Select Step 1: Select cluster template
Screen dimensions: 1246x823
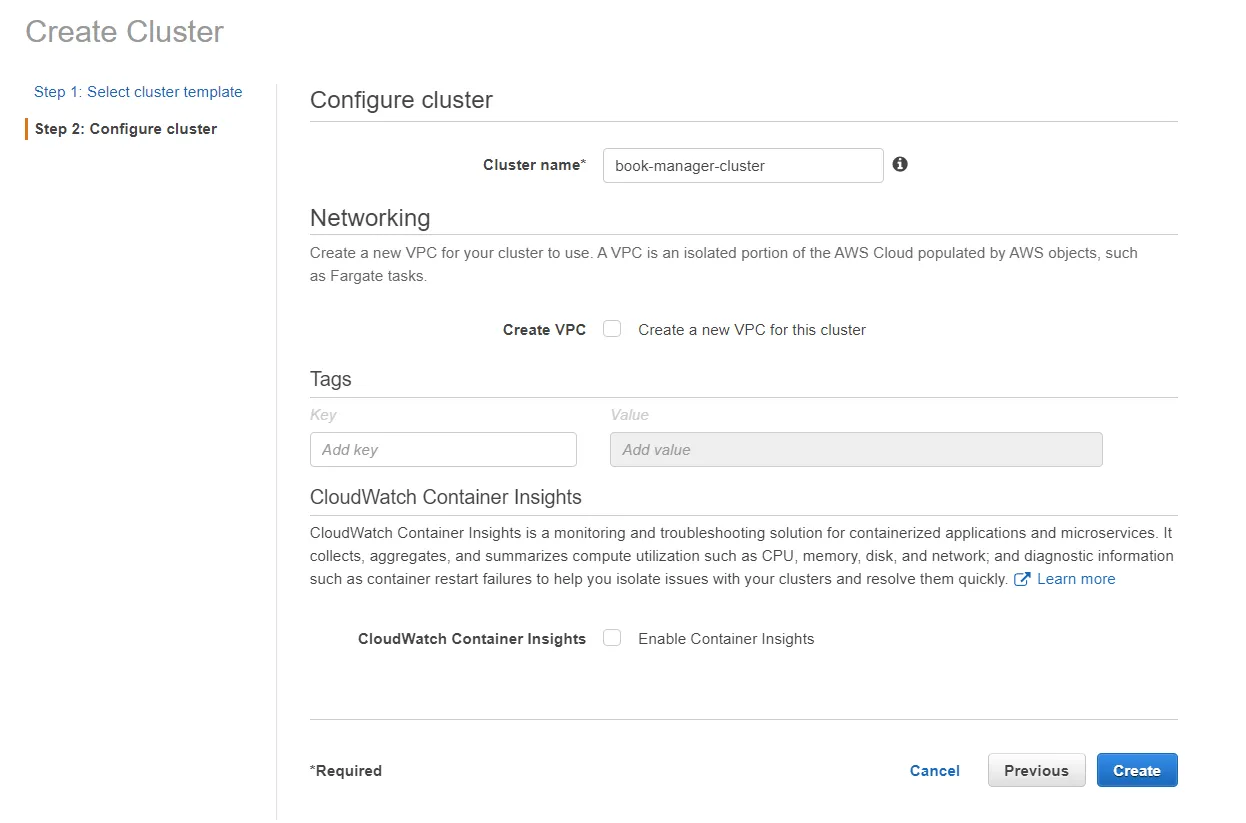click(x=138, y=91)
